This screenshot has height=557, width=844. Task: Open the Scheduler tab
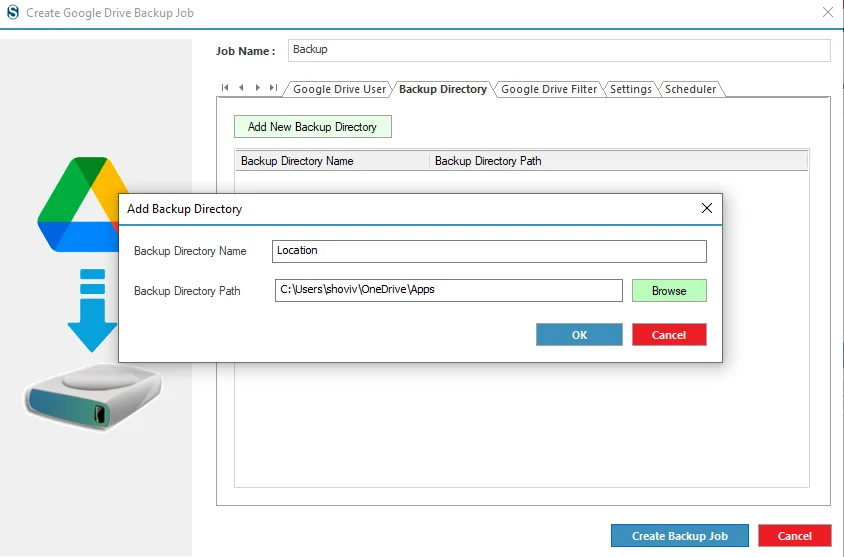691,89
